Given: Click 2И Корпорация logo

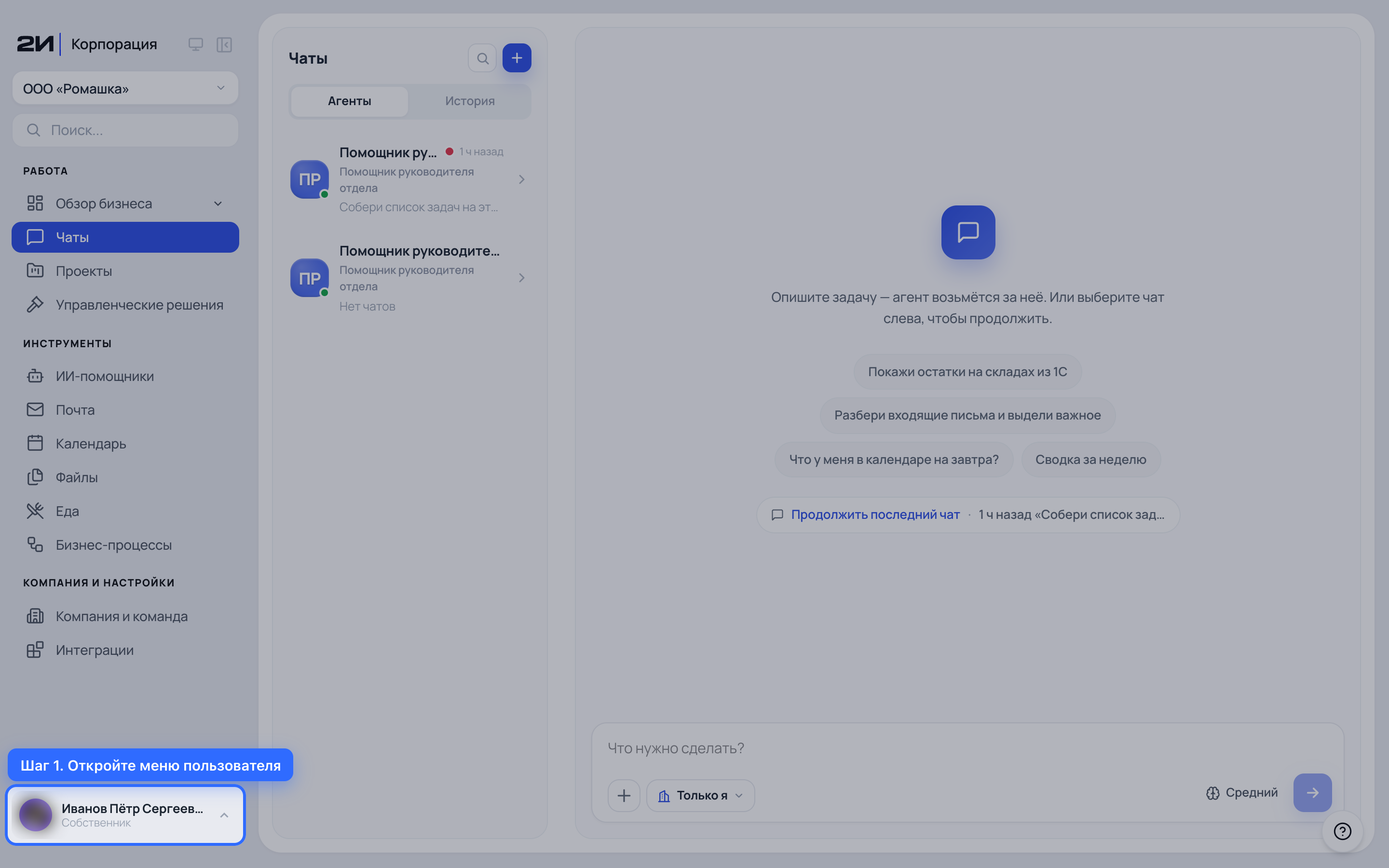Looking at the screenshot, I should click(87, 44).
